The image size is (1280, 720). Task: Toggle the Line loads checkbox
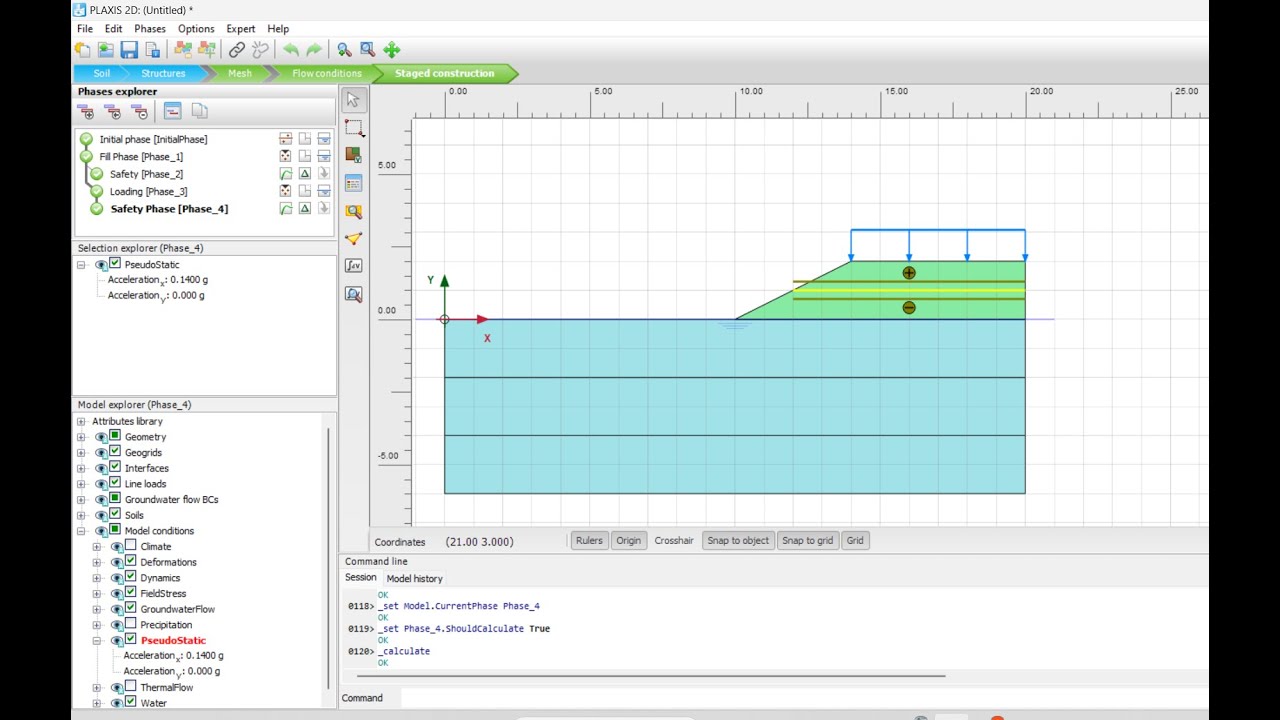[115, 483]
